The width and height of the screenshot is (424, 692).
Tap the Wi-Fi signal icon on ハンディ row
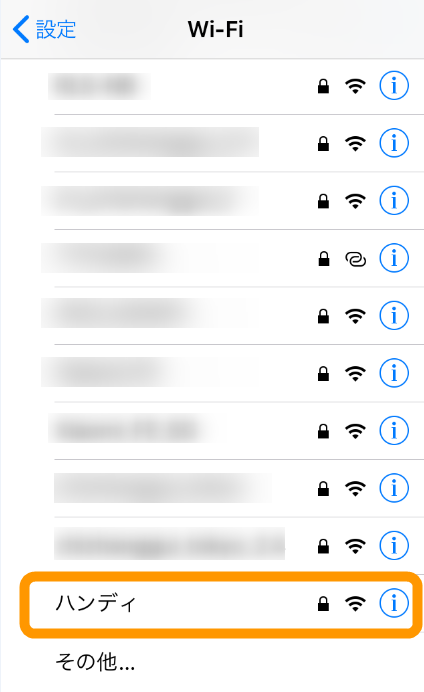point(356,603)
